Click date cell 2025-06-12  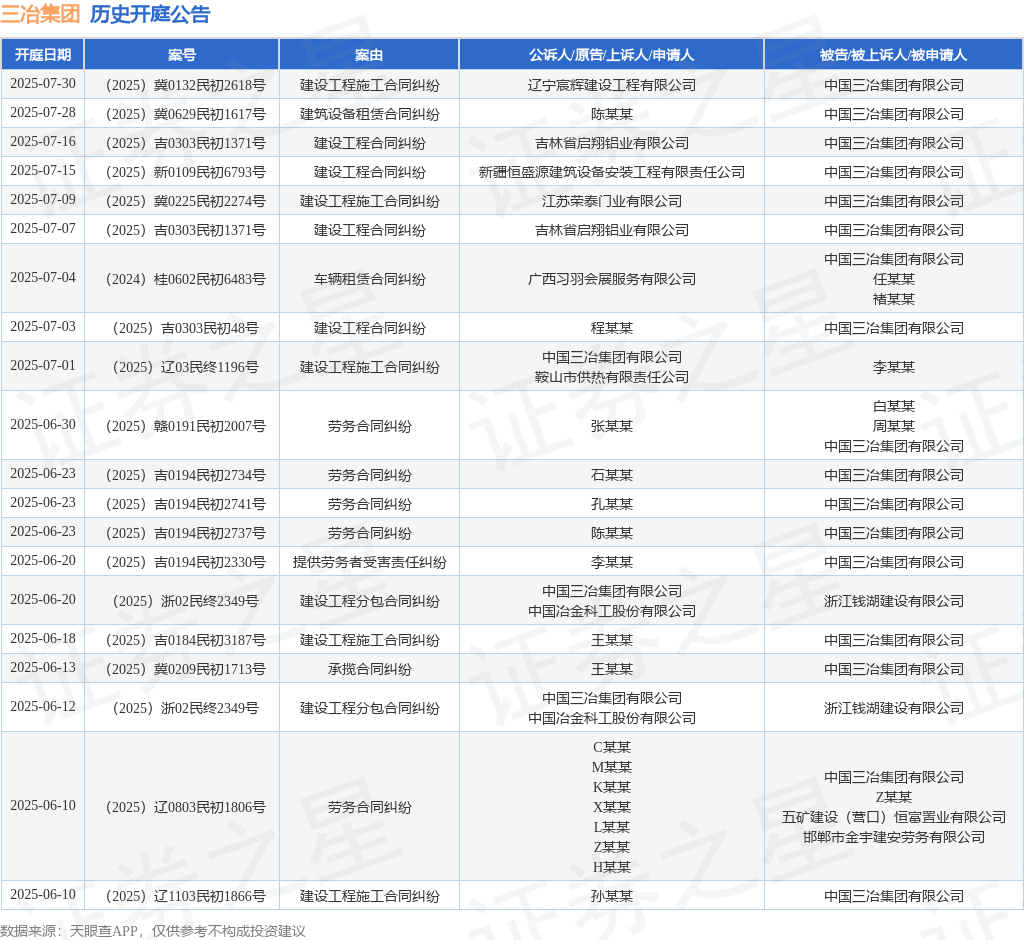pos(42,707)
